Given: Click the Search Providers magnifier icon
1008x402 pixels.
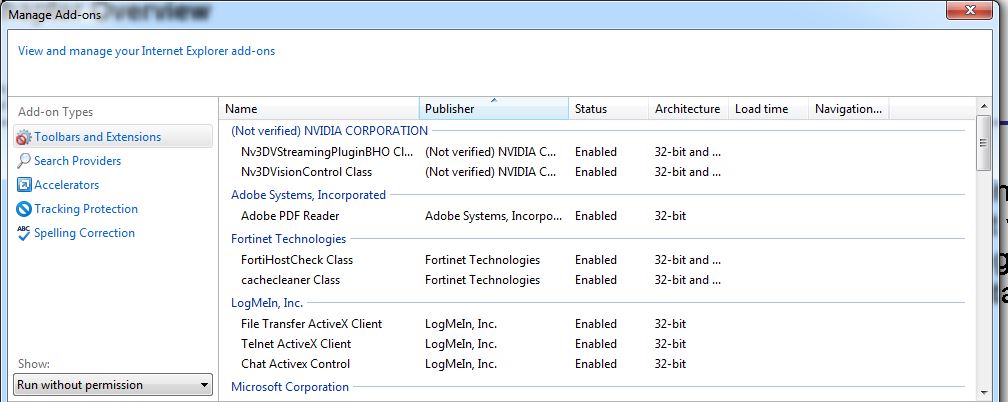Looking at the screenshot, I should click(24, 161).
